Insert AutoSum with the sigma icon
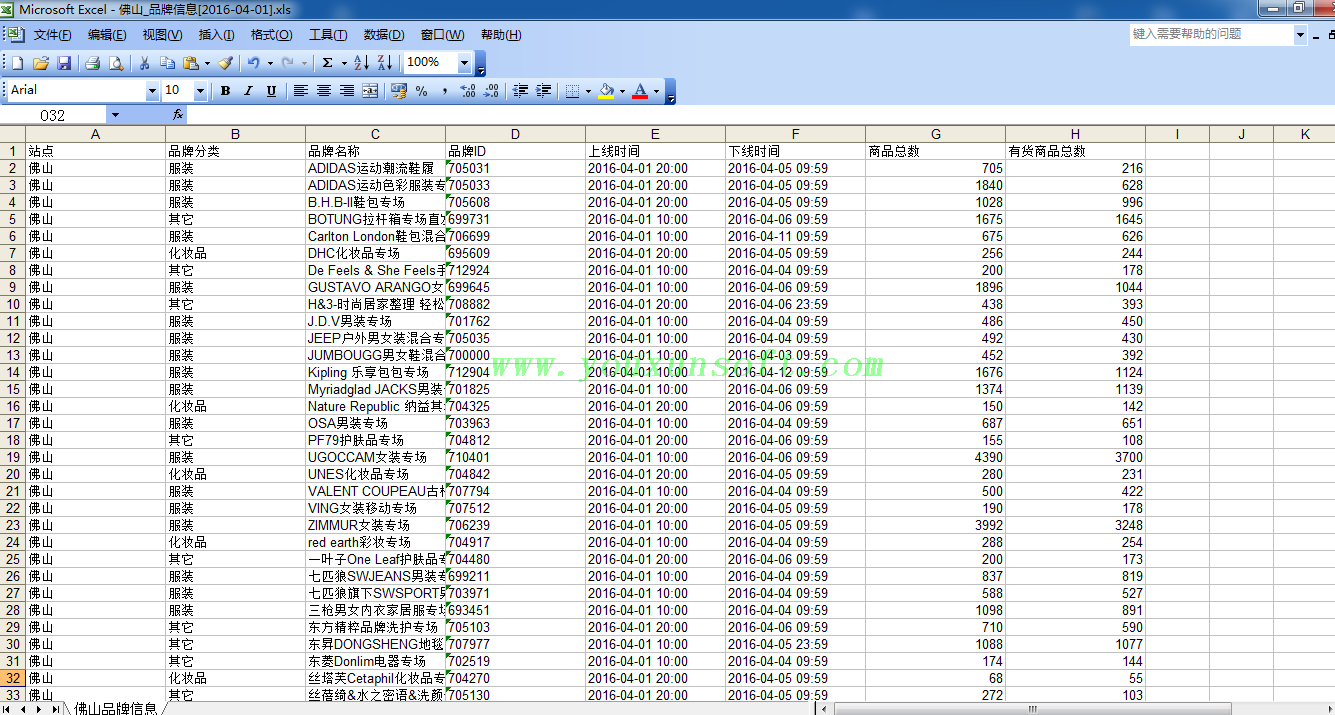The image size is (1335, 715). pyautogui.click(x=328, y=63)
